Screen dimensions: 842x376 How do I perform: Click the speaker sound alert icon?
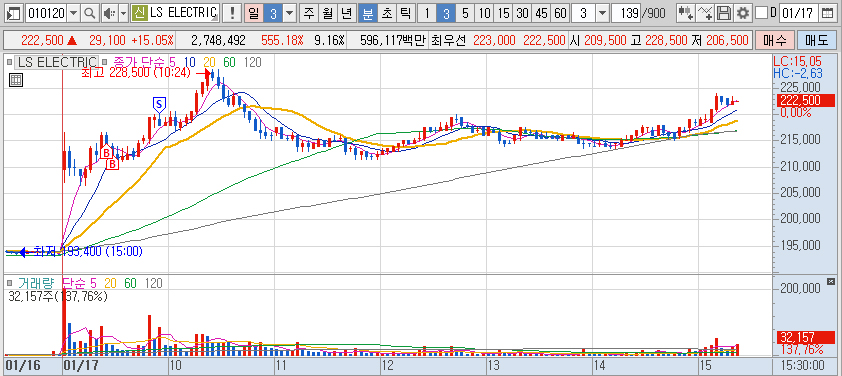(x=109, y=13)
